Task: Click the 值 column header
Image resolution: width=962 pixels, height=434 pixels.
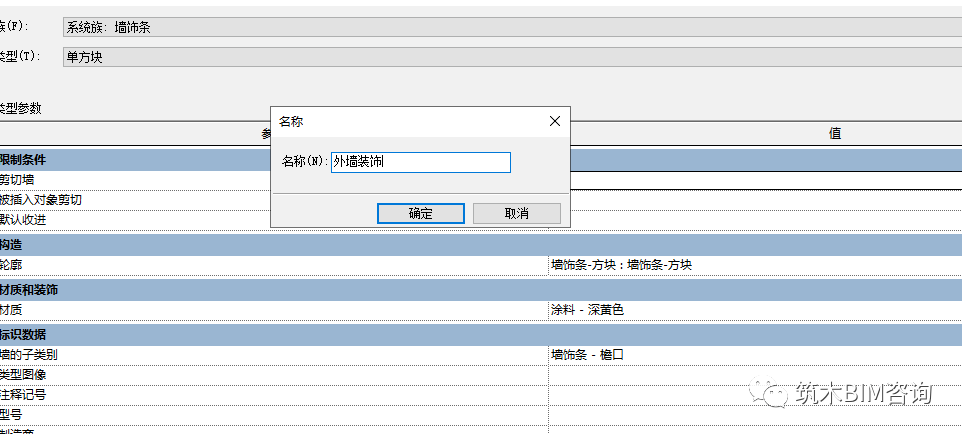Action: click(x=833, y=133)
